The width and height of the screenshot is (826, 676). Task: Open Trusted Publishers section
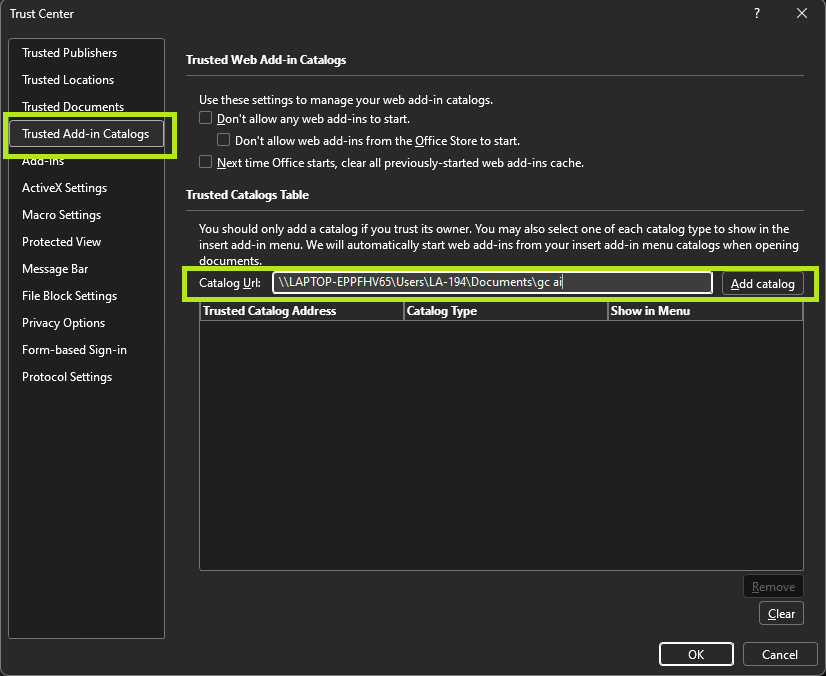tap(69, 53)
